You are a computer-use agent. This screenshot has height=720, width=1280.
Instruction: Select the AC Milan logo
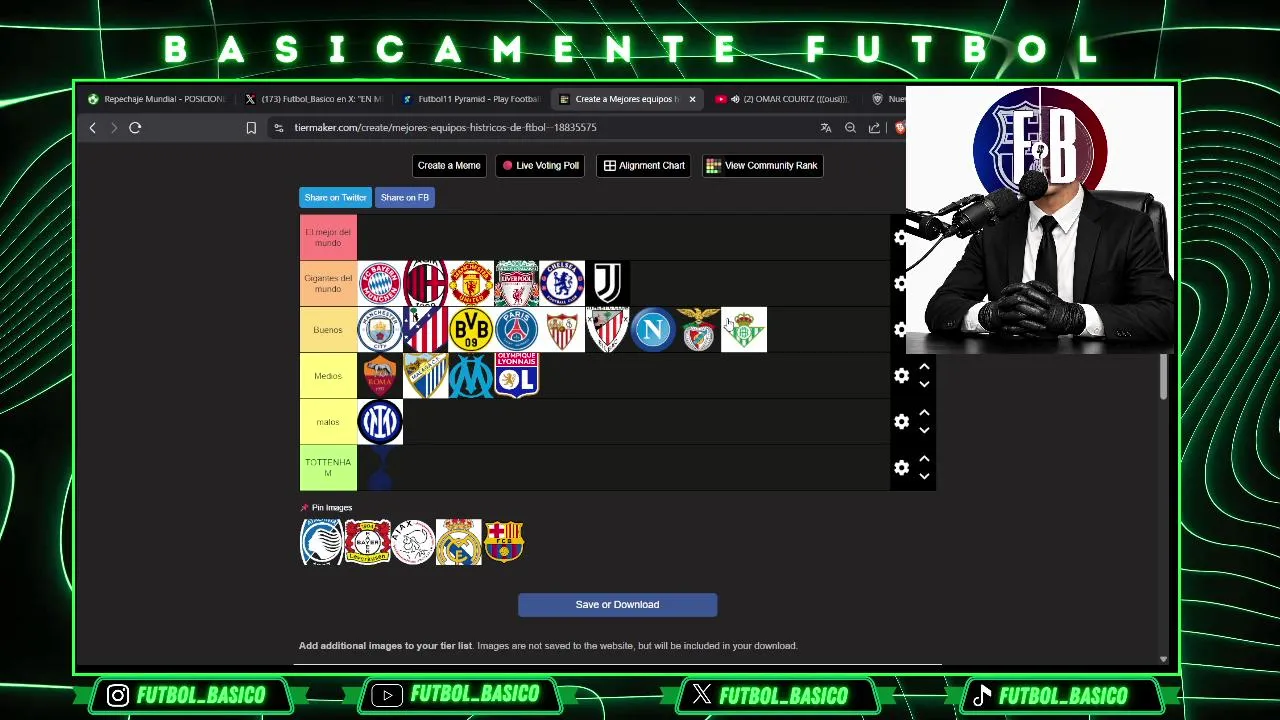(x=426, y=284)
